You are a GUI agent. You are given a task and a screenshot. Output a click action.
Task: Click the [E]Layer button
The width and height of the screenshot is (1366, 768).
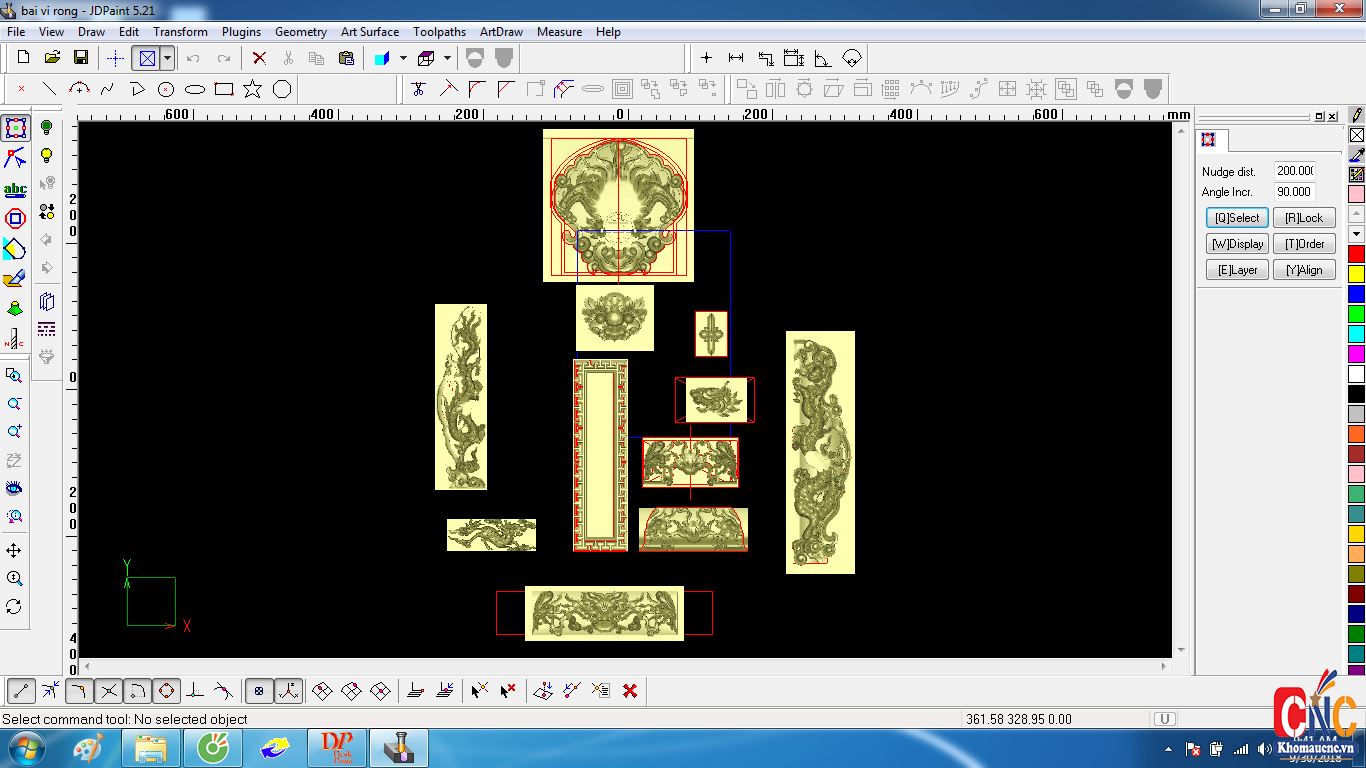pyautogui.click(x=1237, y=270)
